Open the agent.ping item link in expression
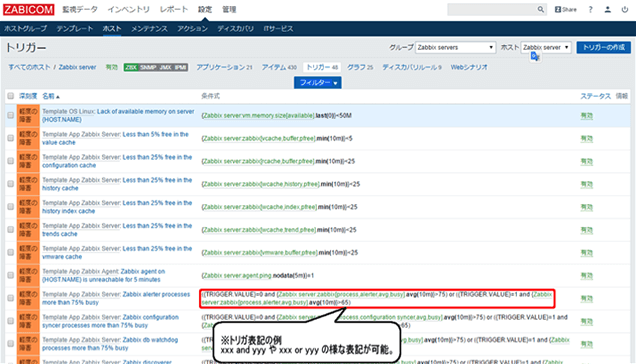The height and width of the screenshot is (364, 636). (x=237, y=276)
